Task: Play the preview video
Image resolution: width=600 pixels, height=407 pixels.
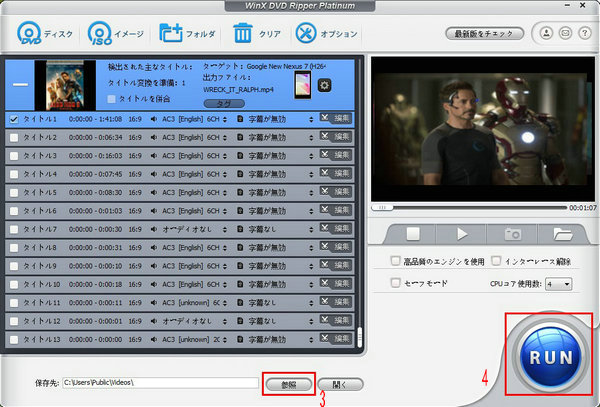Action: coord(462,234)
